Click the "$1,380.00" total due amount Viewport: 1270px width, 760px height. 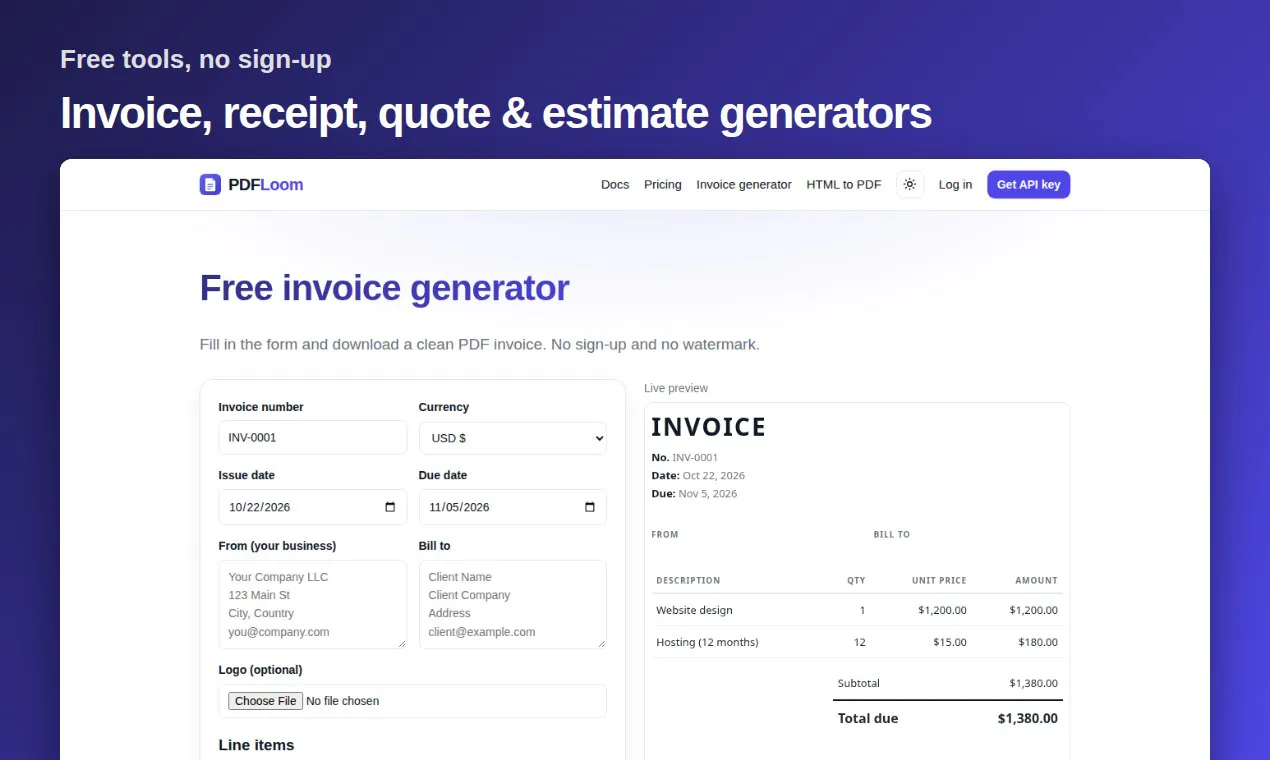click(1028, 718)
